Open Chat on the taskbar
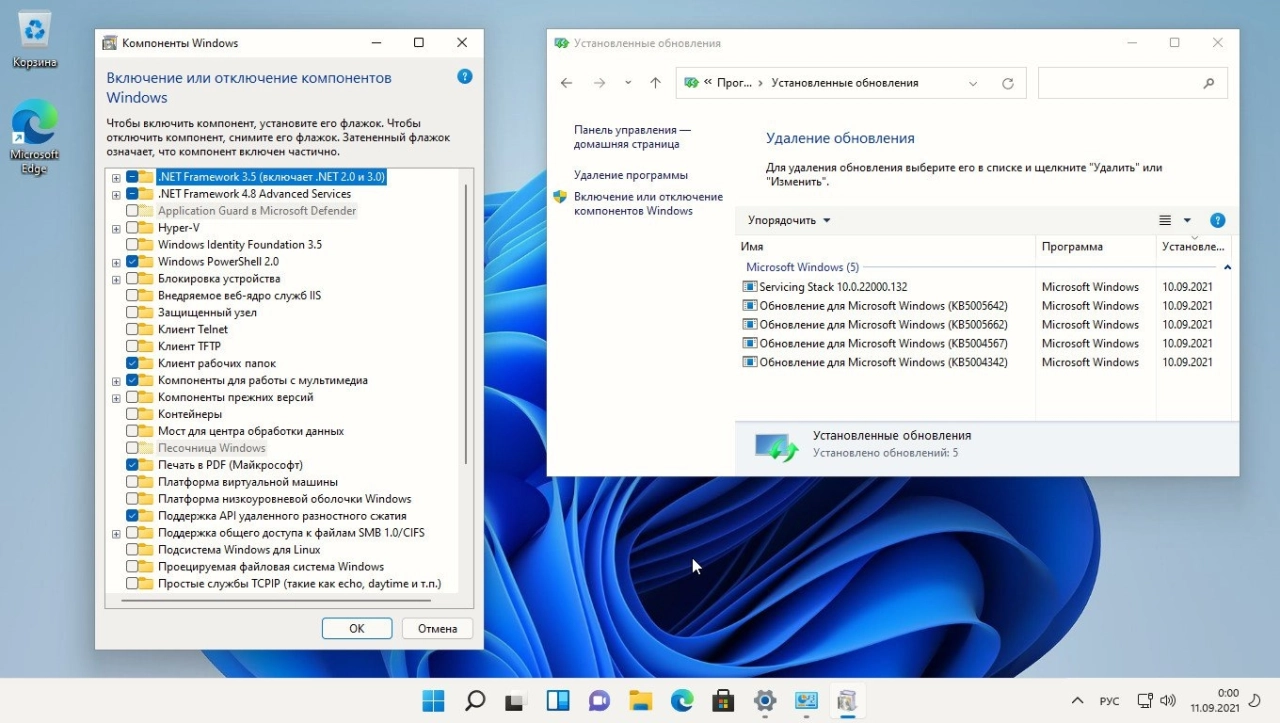The height and width of the screenshot is (723, 1280). 599,701
